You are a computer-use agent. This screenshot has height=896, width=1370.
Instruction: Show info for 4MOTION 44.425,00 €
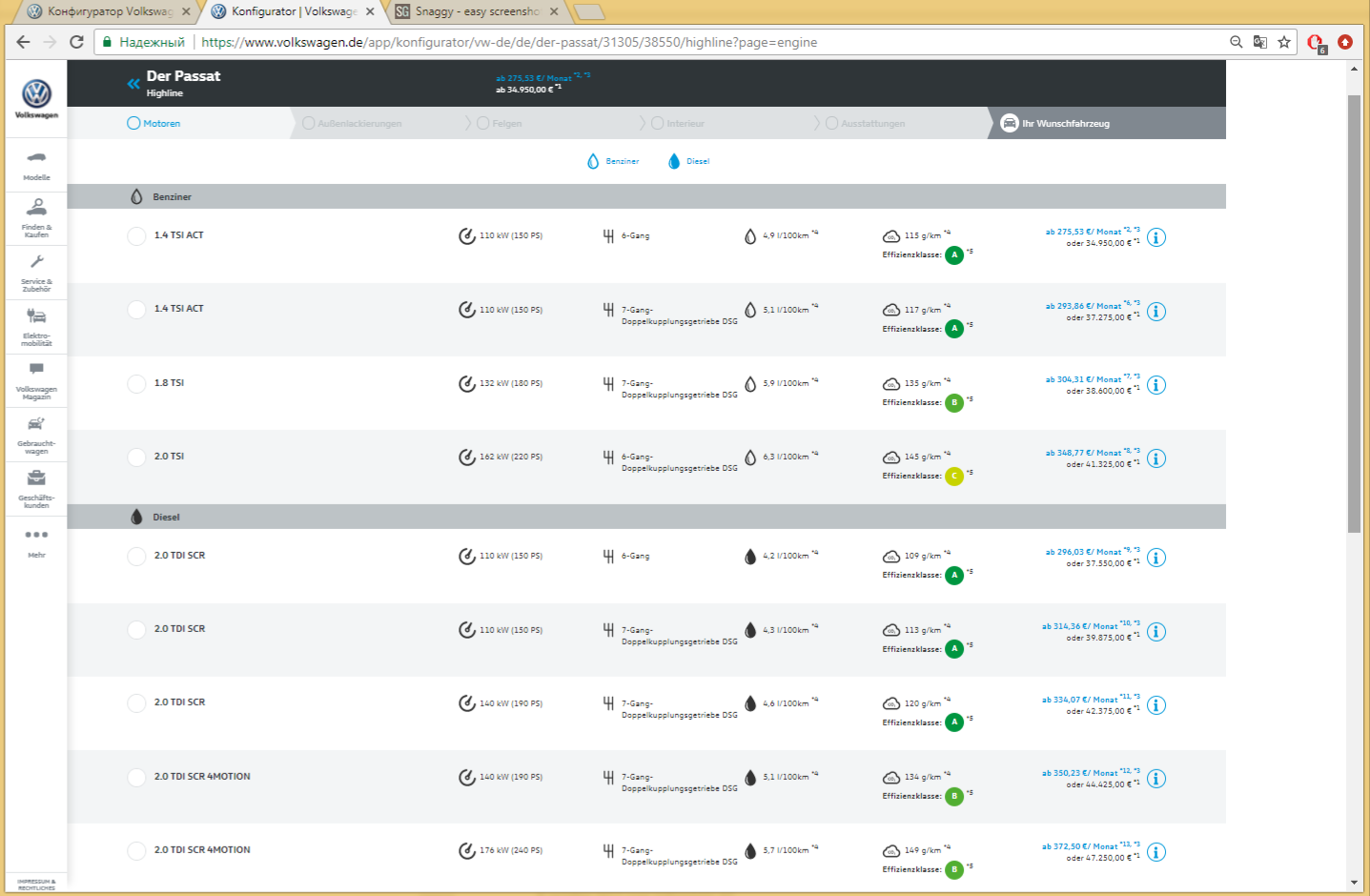coord(1156,779)
